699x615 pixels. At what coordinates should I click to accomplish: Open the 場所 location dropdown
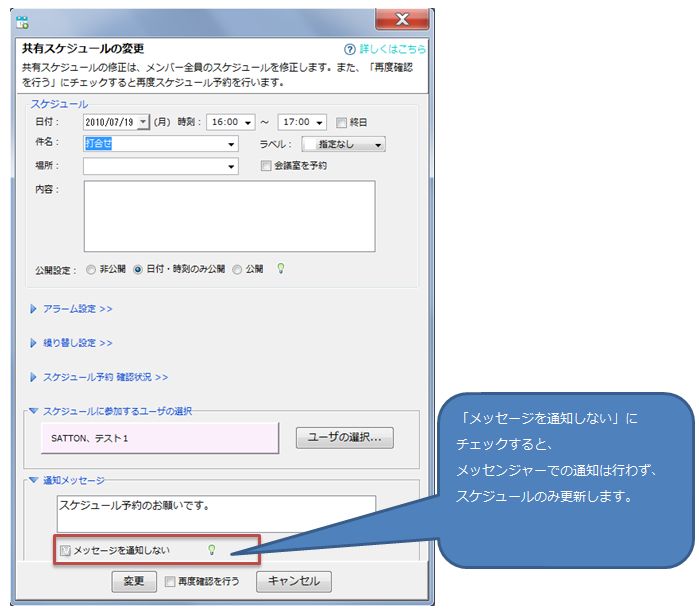coord(231,166)
